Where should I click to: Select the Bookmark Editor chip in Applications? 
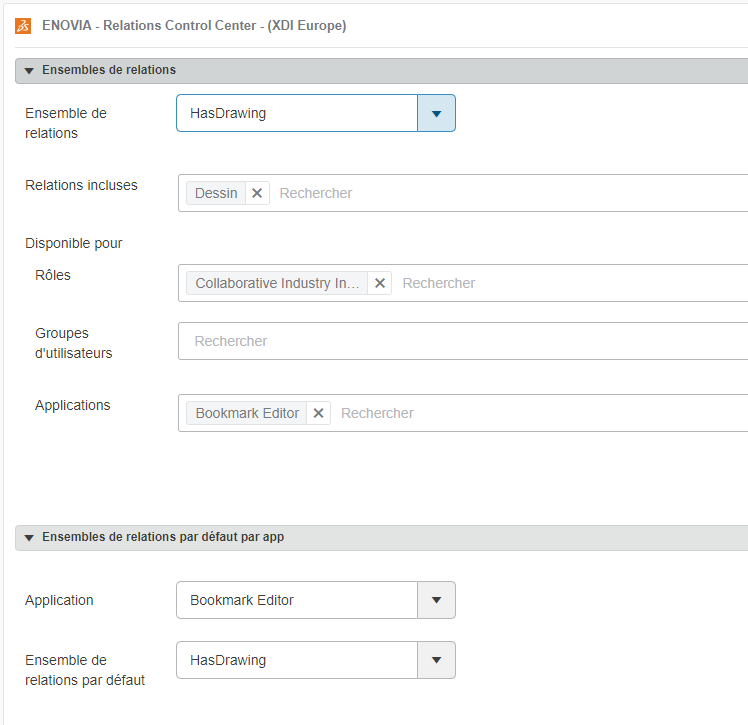click(247, 413)
